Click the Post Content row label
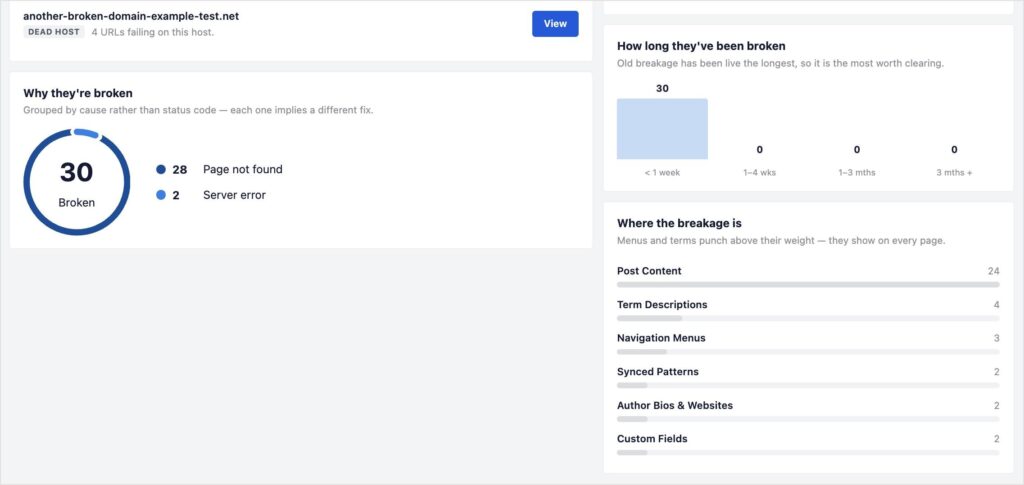The width and height of the screenshot is (1024, 485). click(x=649, y=271)
